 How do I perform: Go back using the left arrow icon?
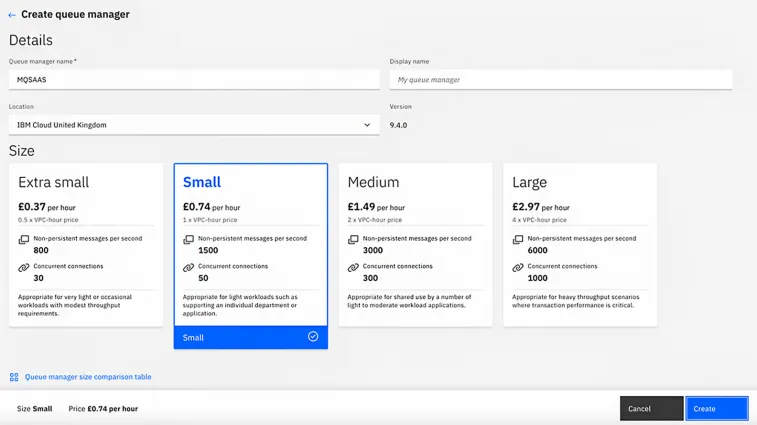pyautogui.click(x=12, y=15)
